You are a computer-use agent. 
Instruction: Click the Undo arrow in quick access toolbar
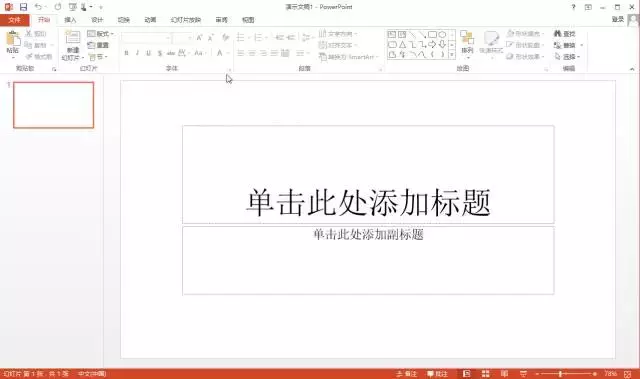(x=38, y=7)
